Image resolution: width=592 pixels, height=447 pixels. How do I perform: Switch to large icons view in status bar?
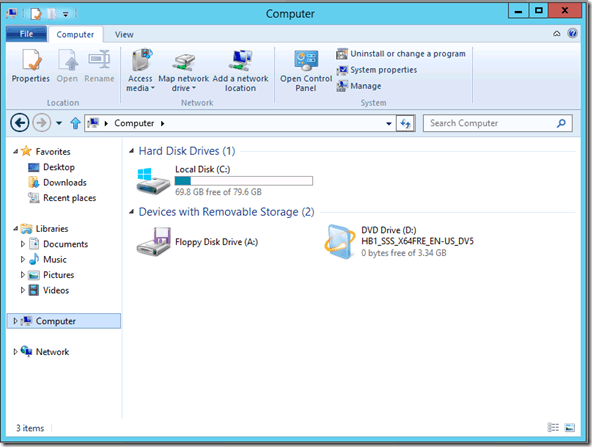click(x=570, y=427)
